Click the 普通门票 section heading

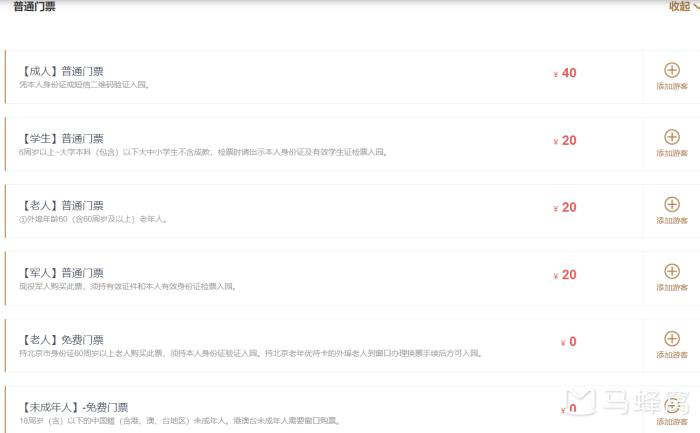click(34, 7)
